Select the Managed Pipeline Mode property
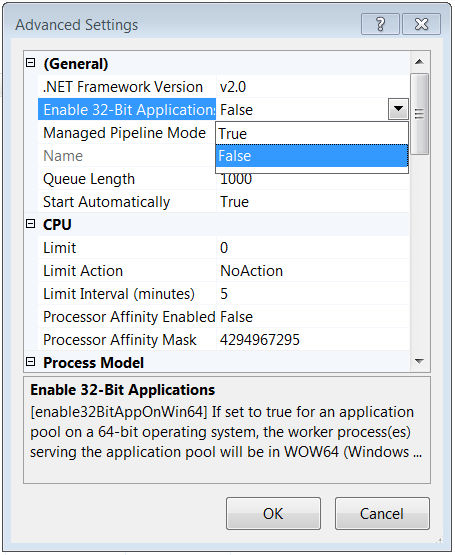This screenshot has width=455, height=555. coord(127,133)
